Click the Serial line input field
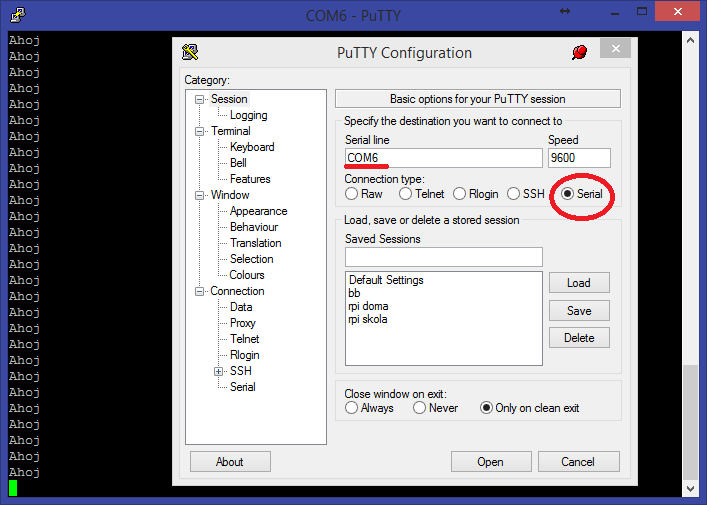Viewport: 707px width, 505px height. [444, 158]
